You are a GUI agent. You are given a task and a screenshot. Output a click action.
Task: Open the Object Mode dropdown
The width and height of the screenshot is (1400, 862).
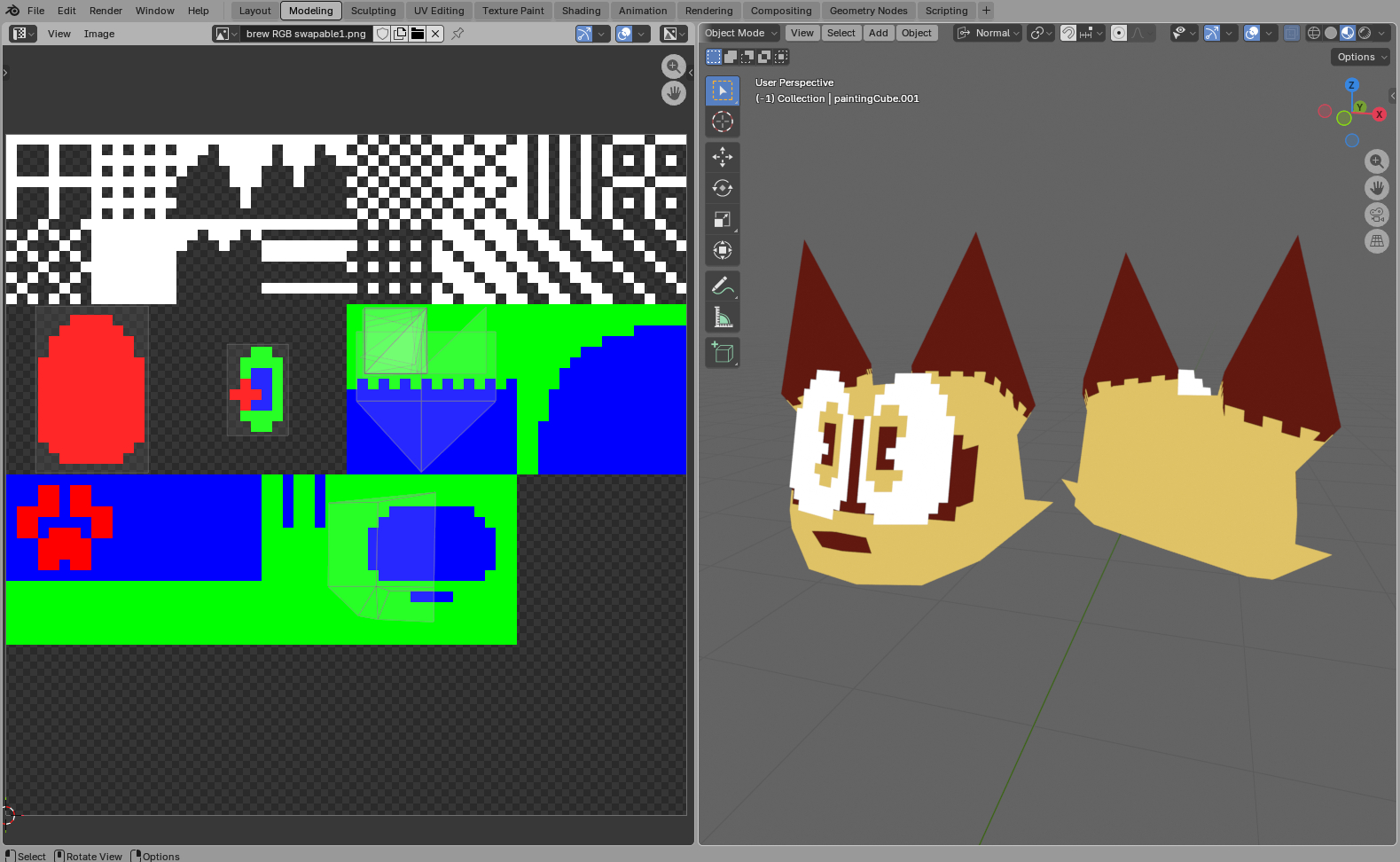(740, 33)
